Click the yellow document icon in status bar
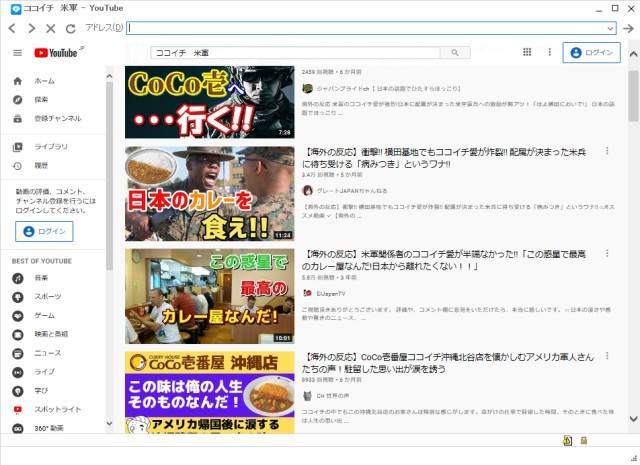Screen dimensions: 640x465 567,441
